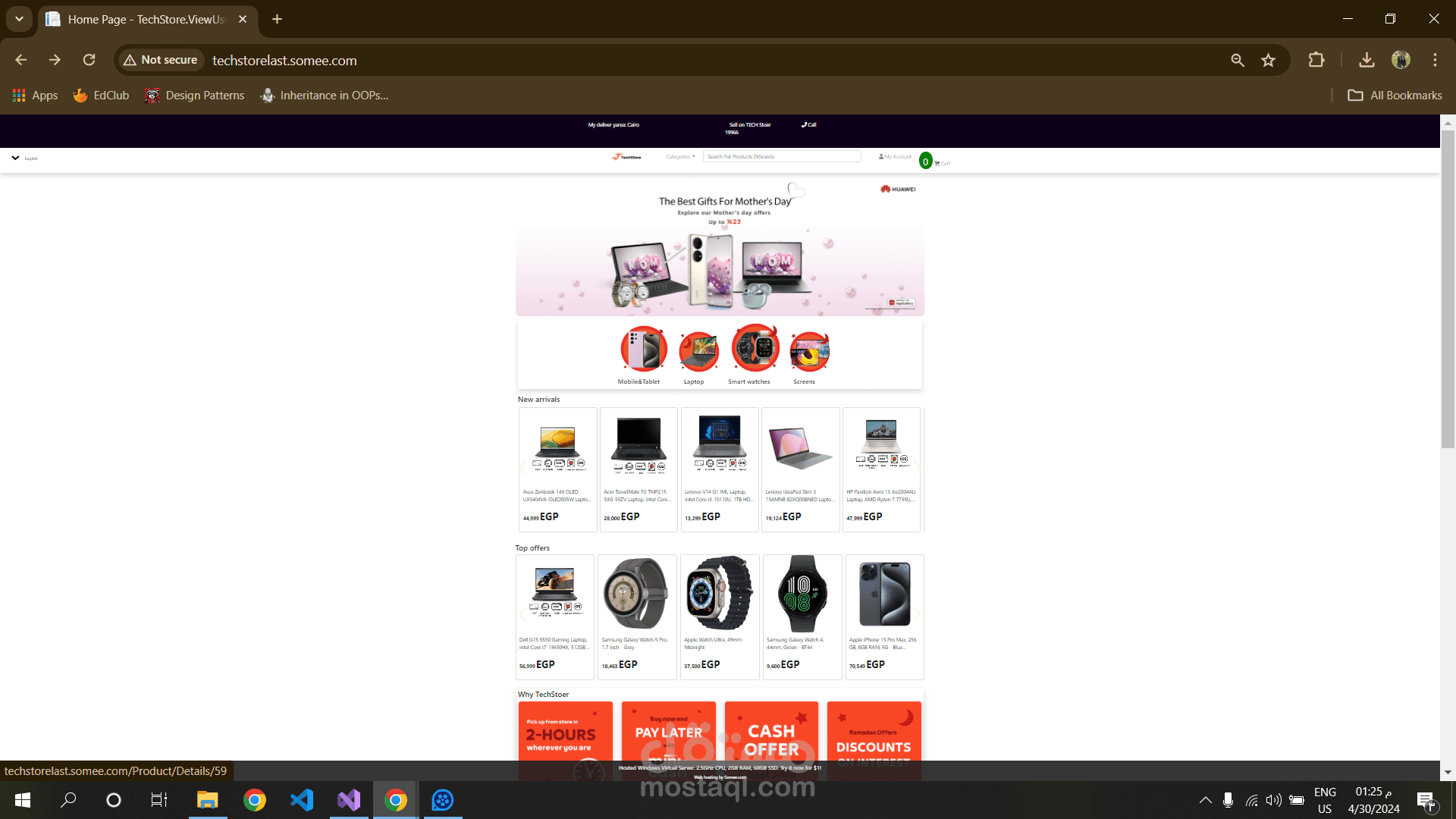
Task: Open Chrome three-dot menu
Action: point(1435,60)
